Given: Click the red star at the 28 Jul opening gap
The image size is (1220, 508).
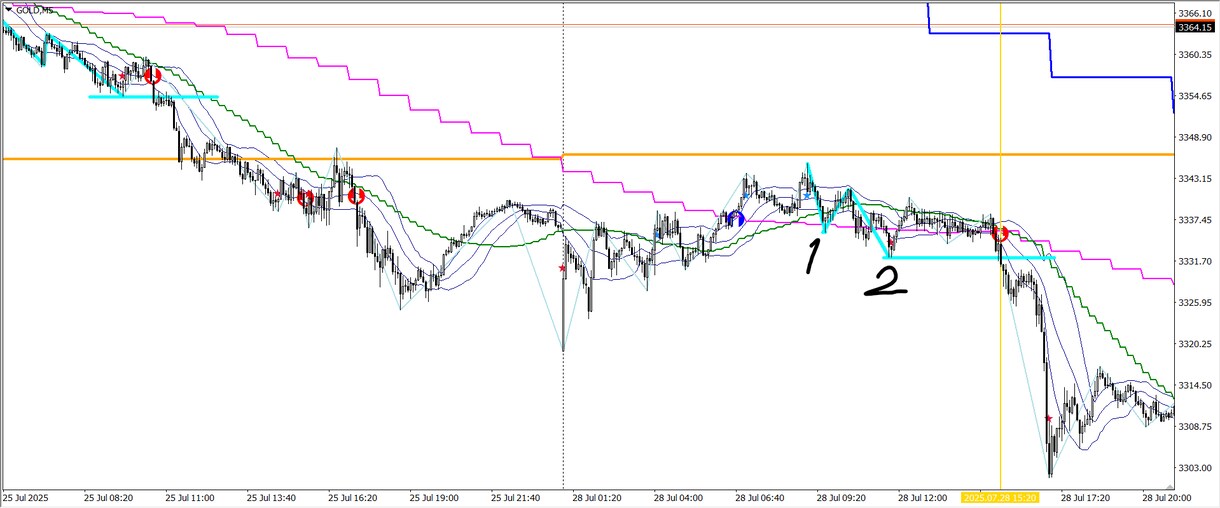Looking at the screenshot, I should pos(562,268).
